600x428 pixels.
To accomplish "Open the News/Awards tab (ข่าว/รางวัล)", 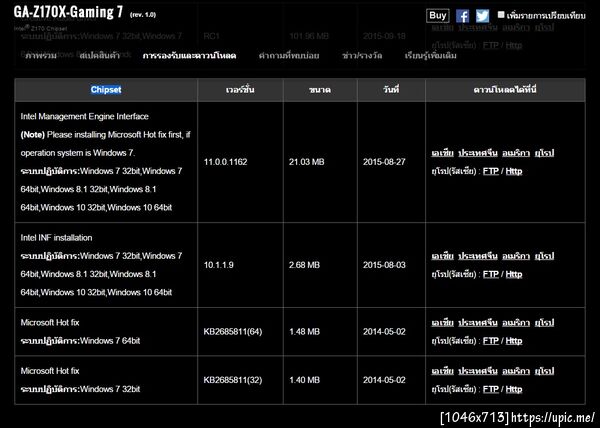I will tap(362, 55).
